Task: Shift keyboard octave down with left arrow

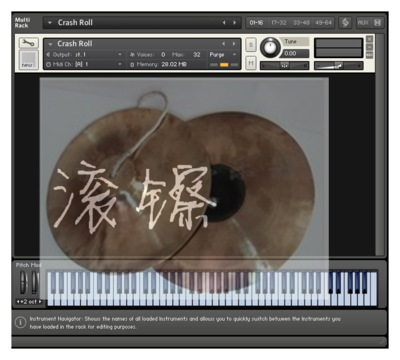Action: click(x=18, y=302)
